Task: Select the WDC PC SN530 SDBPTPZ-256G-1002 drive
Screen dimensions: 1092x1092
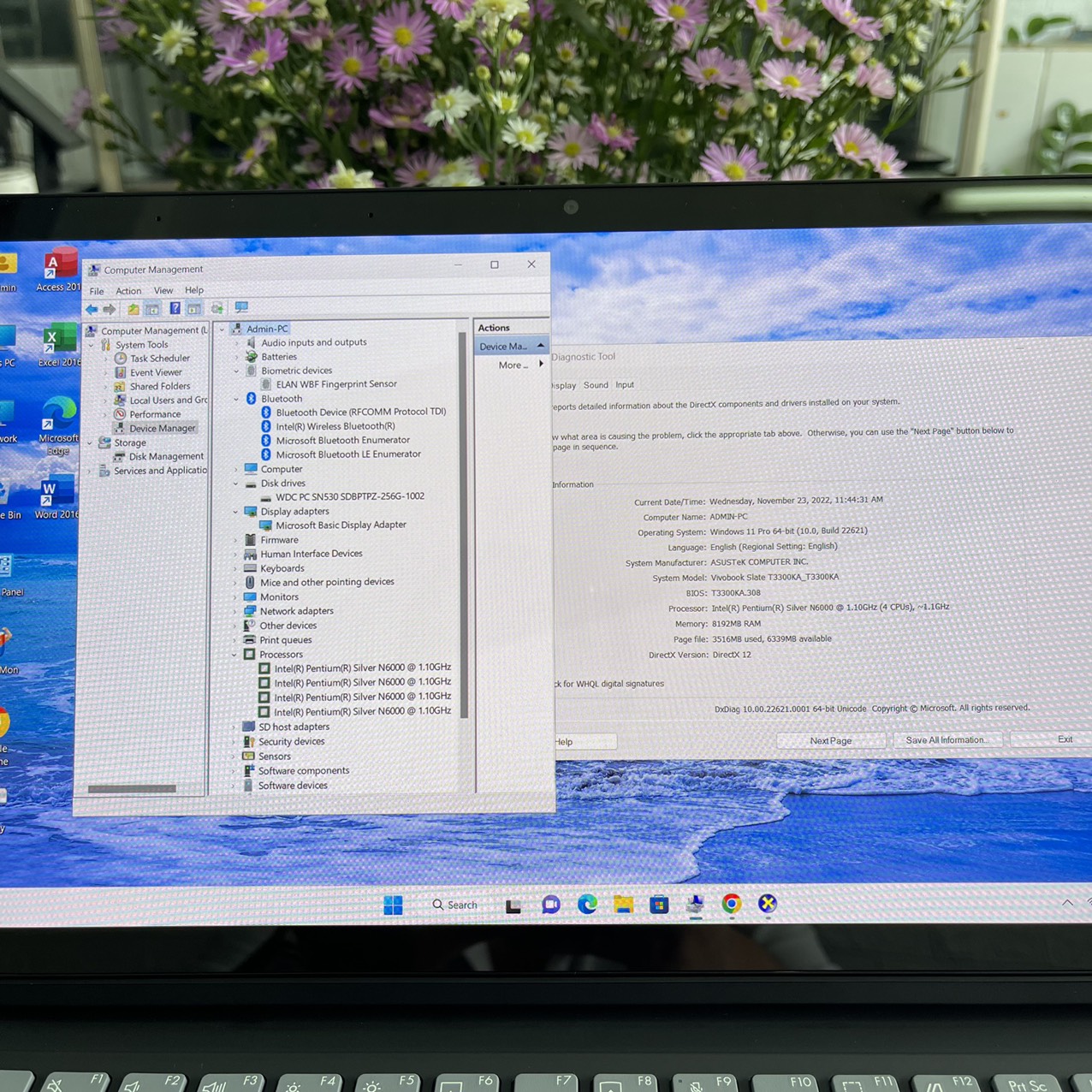Action: (350, 496)
